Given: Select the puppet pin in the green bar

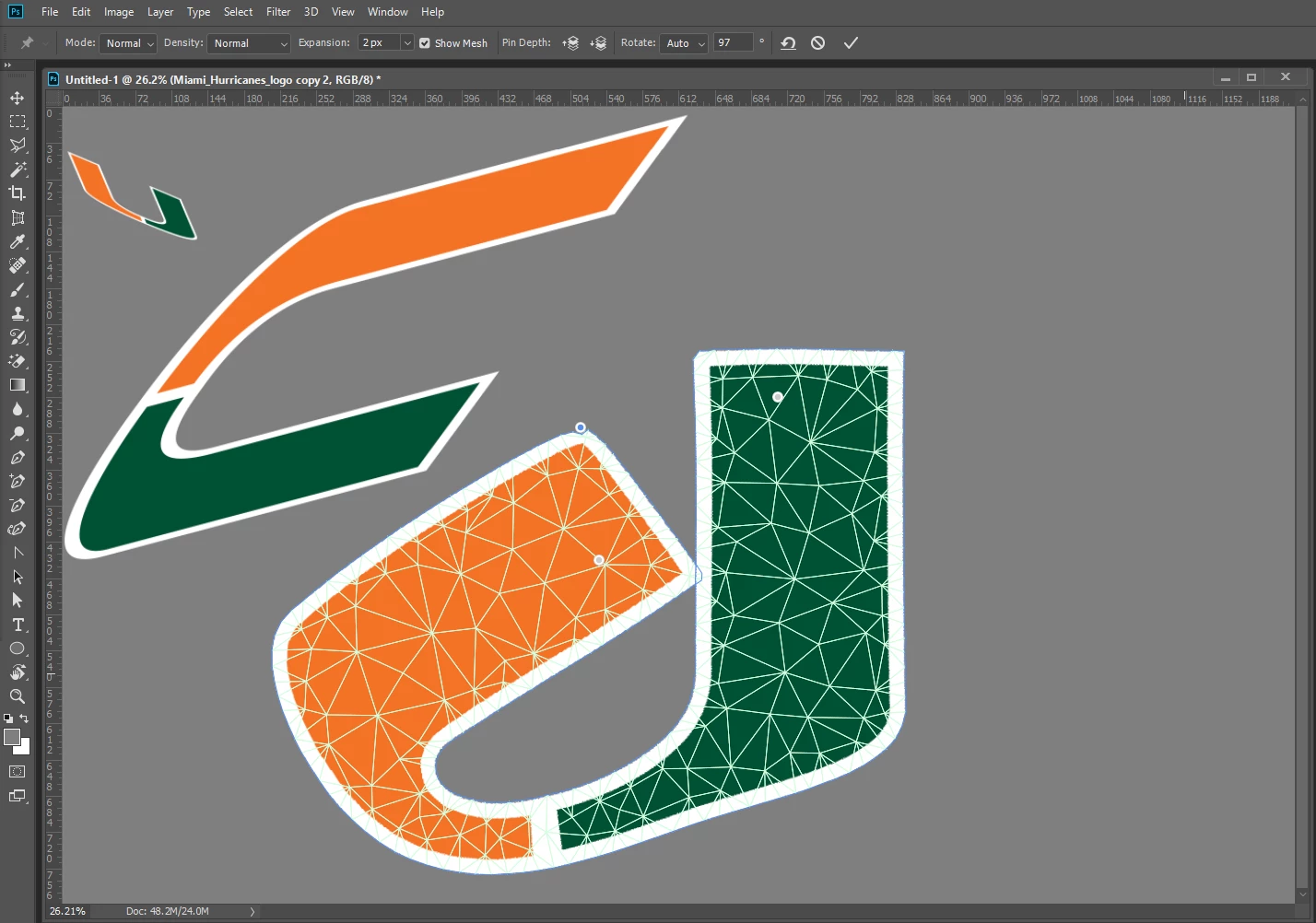Looking at the screenshot, I should click(x=778, y=397).
